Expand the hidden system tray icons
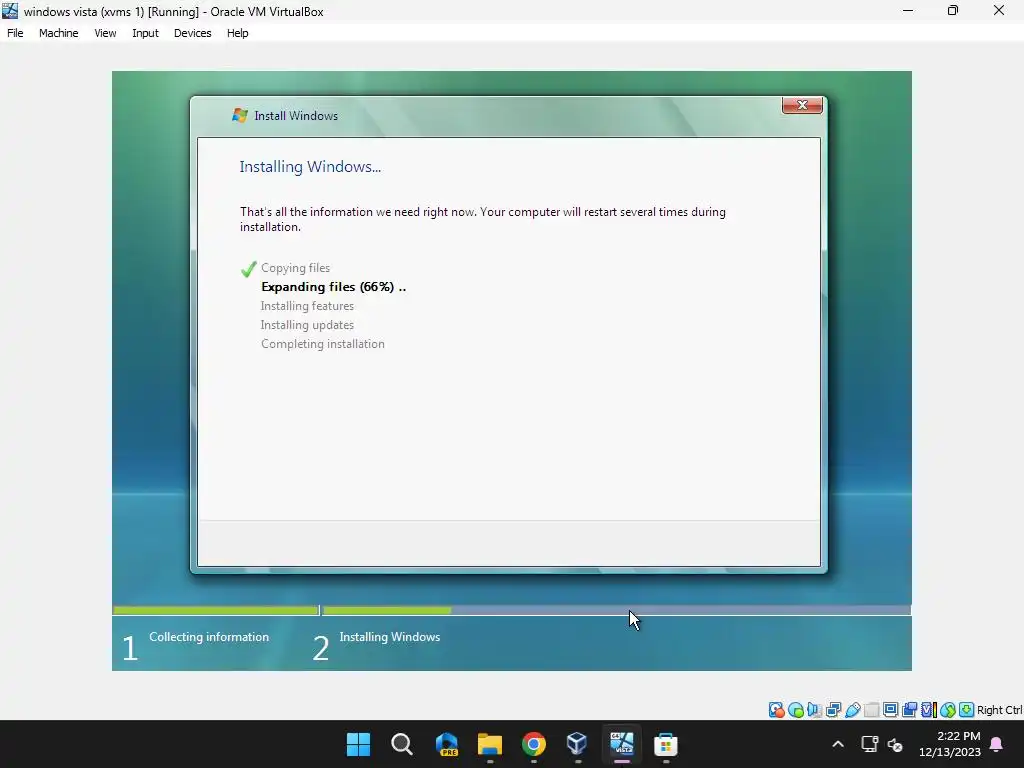1024x768 pixels. point(838,744)
